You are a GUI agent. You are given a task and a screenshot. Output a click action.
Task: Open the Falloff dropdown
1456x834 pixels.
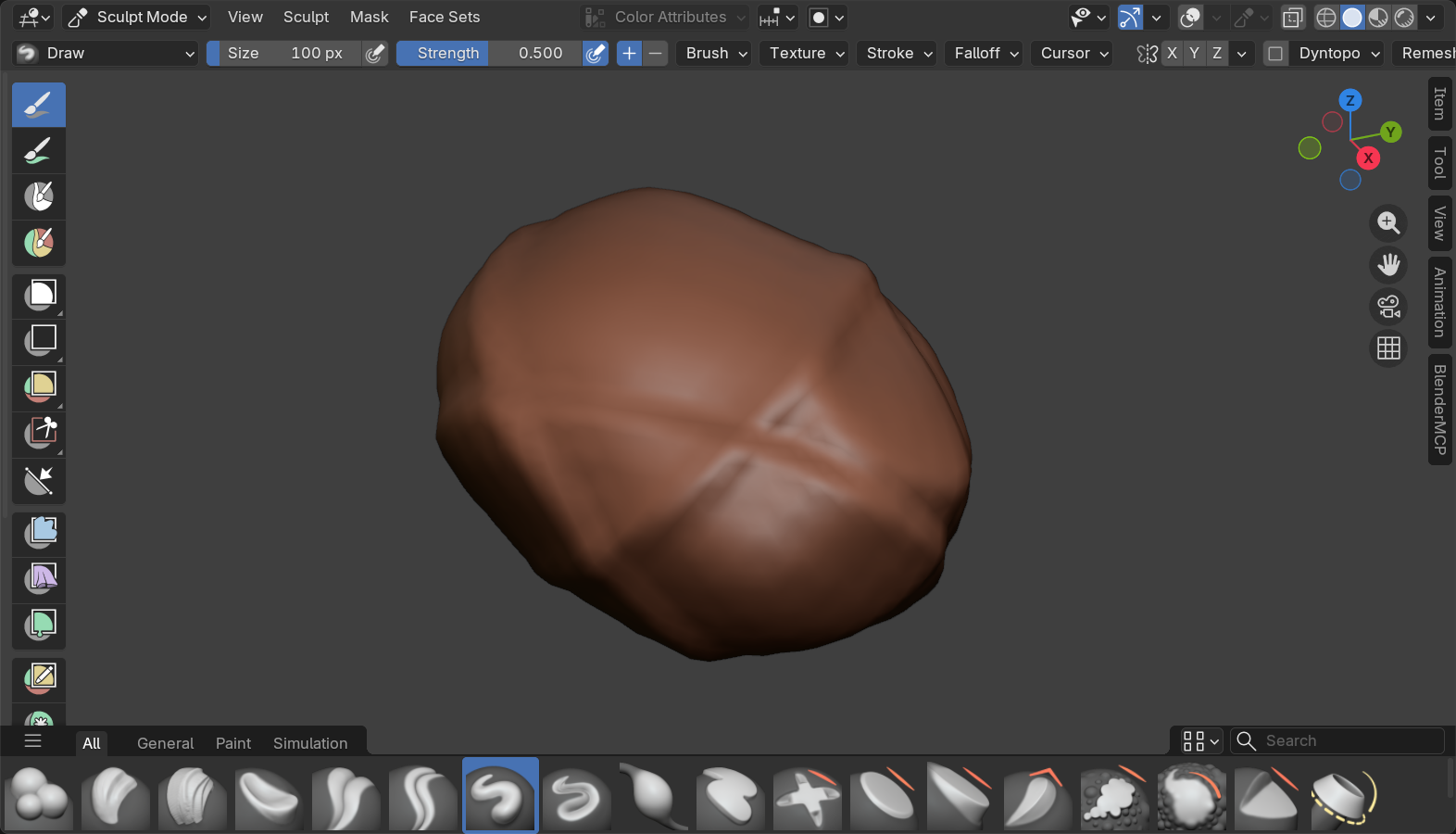(985, 54)
